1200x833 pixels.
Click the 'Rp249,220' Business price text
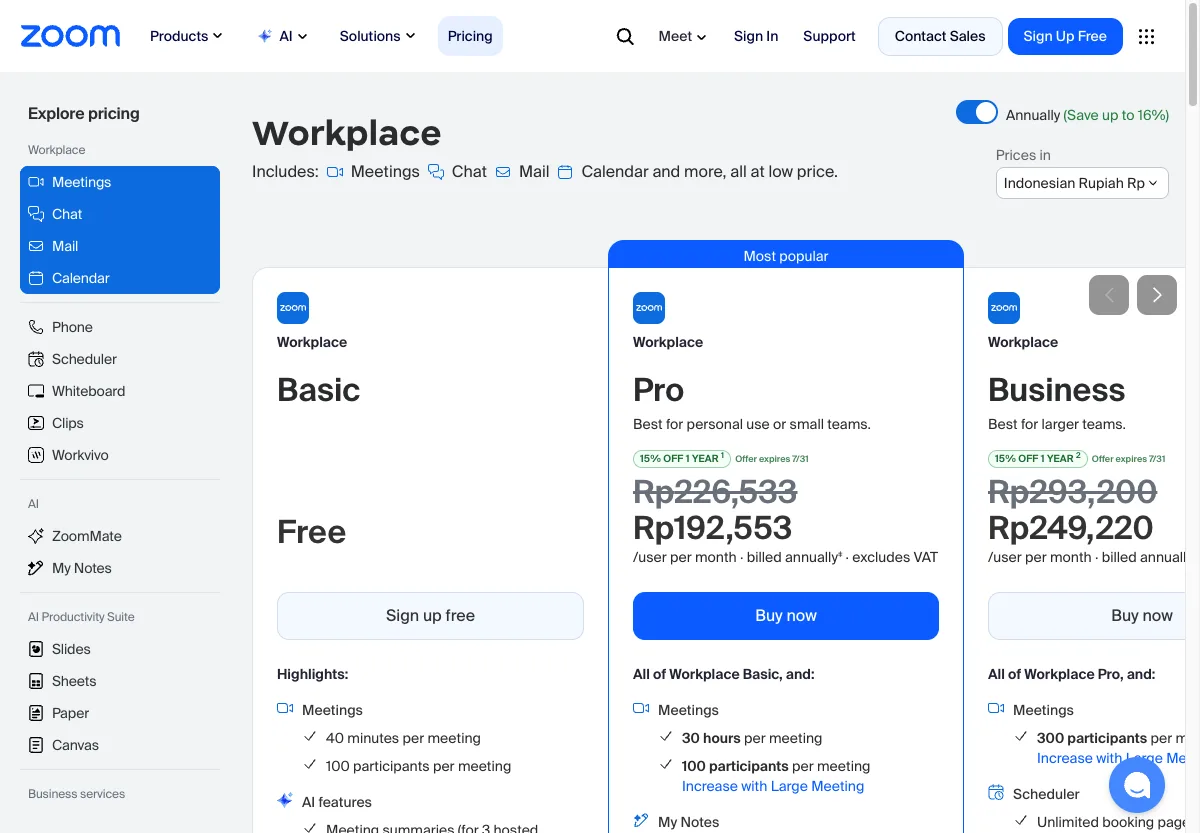tap(1071, 527)
